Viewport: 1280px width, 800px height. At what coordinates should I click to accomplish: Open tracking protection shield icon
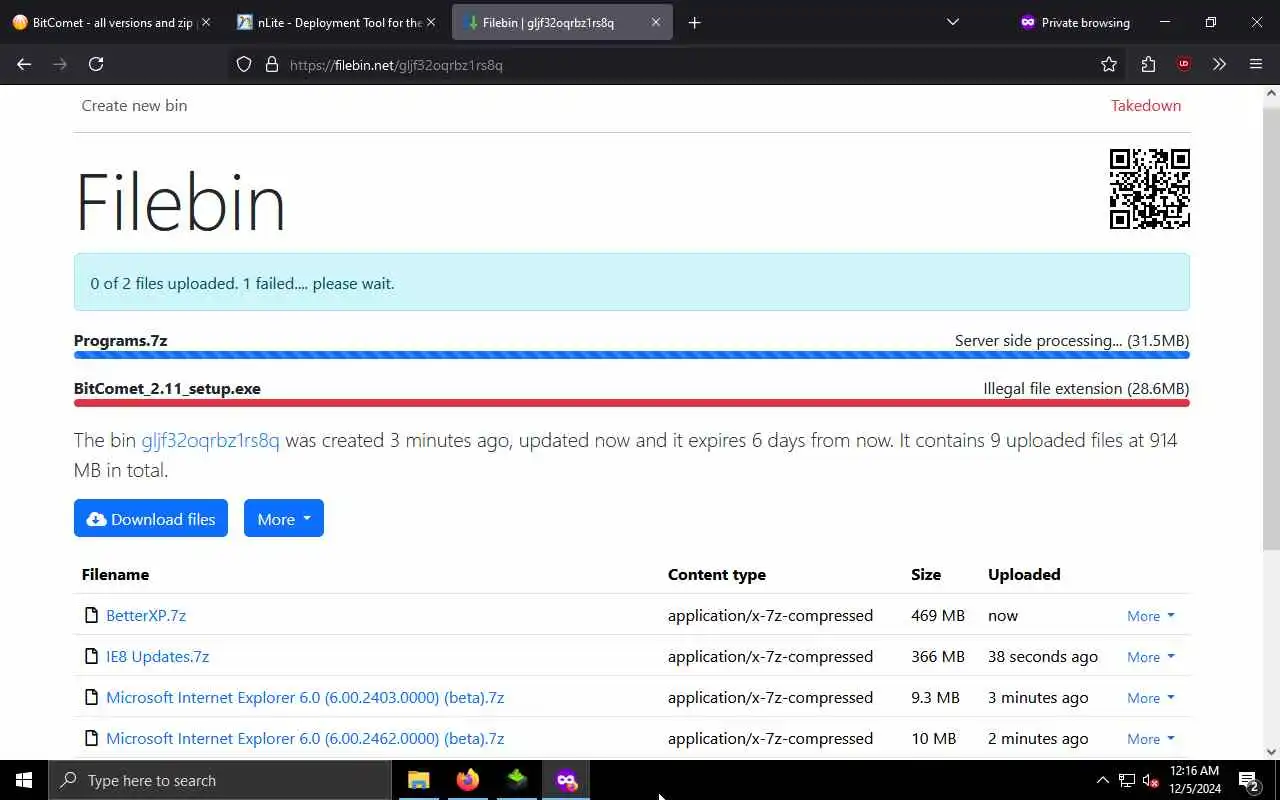click(x=244, y=64)
